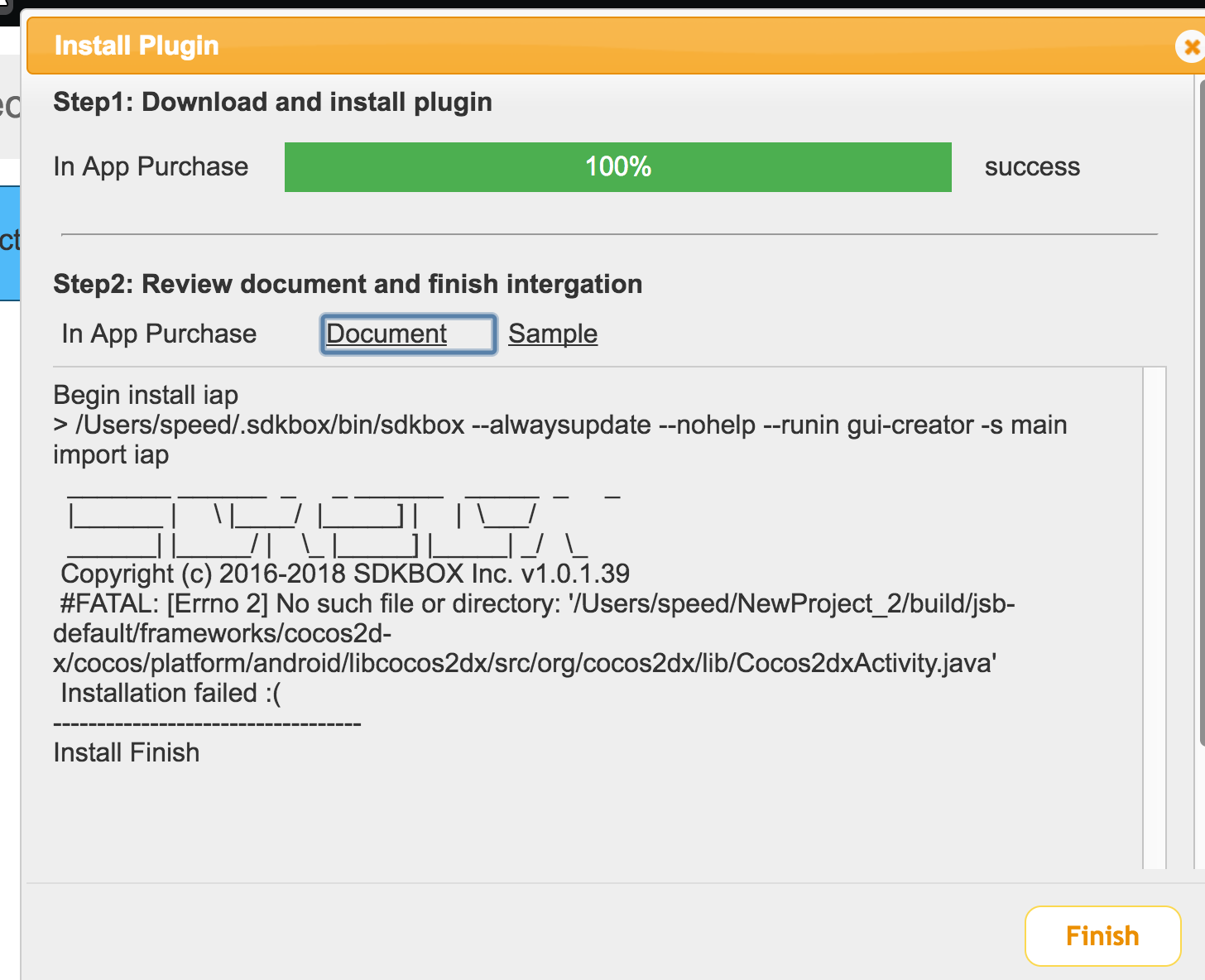
Task: Select the Step1 download heading
Action: 272,103
